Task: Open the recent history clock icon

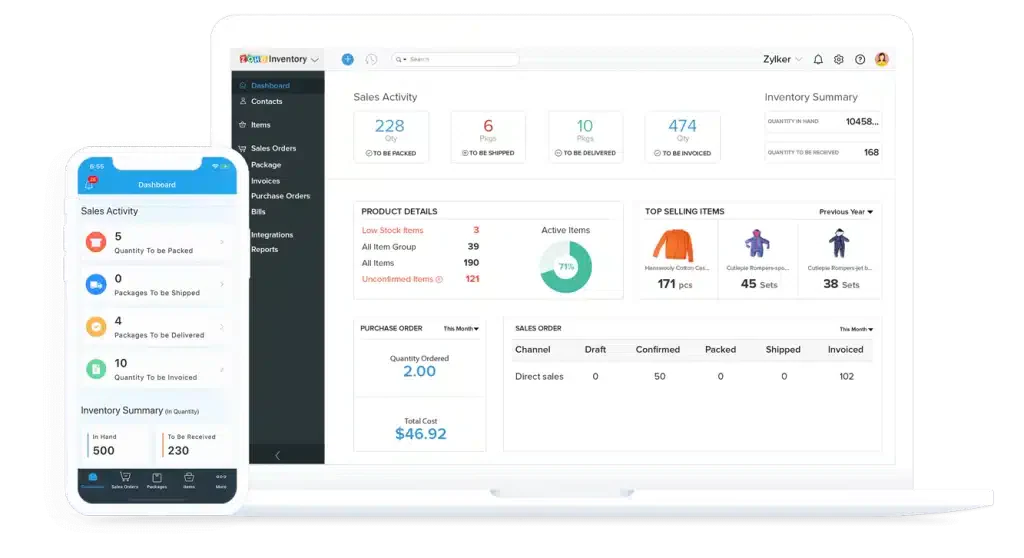Action: [371, 59]
